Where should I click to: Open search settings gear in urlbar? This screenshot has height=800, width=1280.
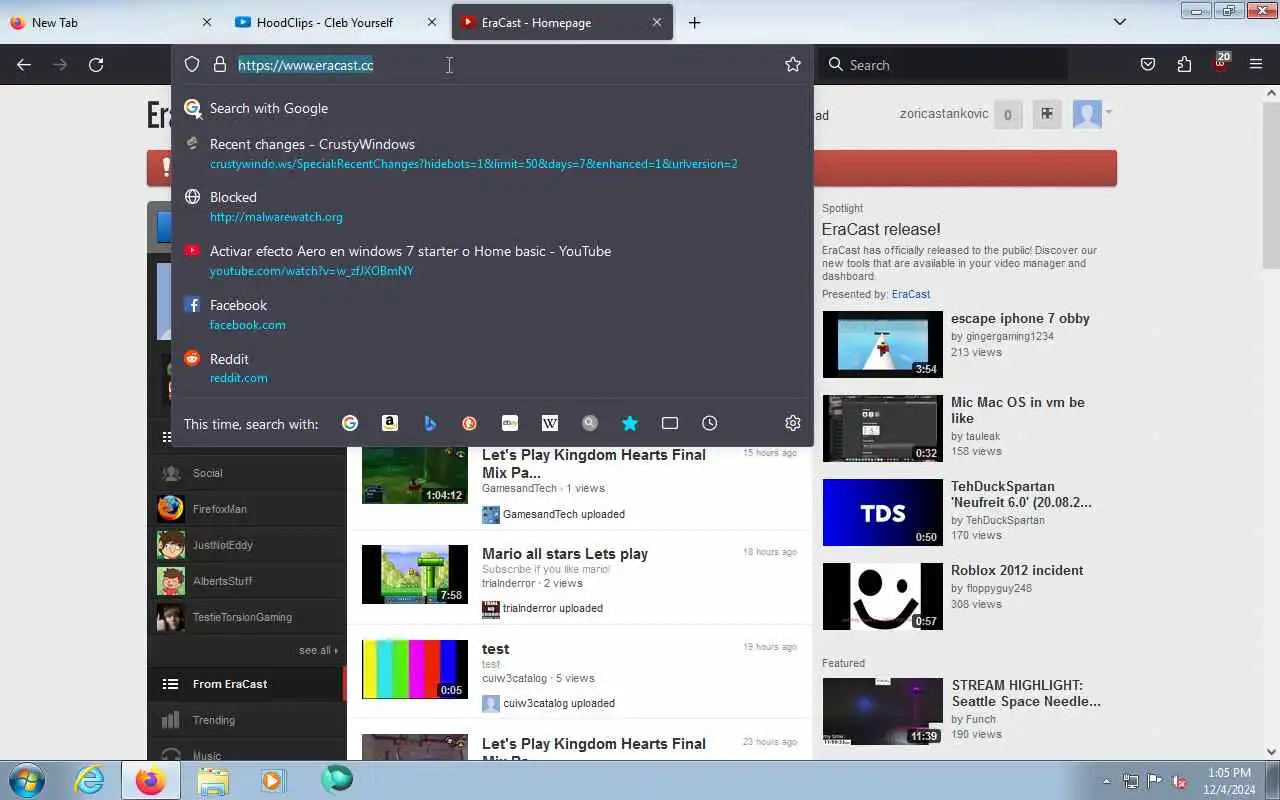[793, 423]
